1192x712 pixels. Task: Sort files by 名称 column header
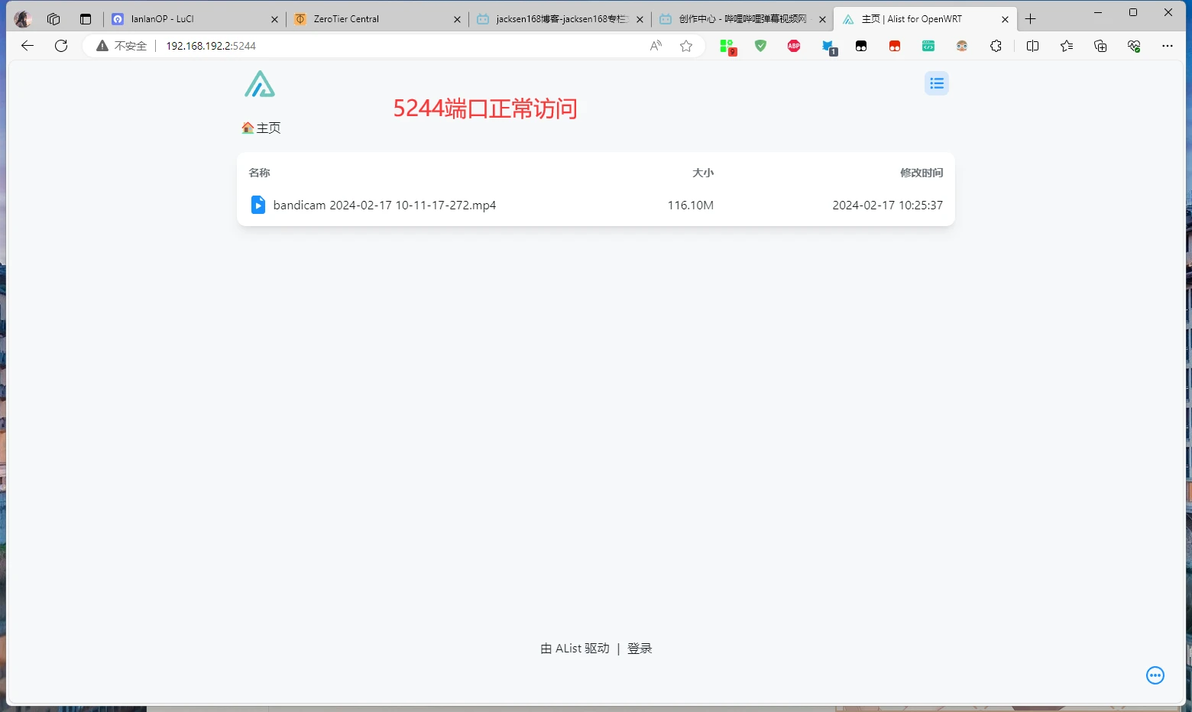[x=259, y=172]
